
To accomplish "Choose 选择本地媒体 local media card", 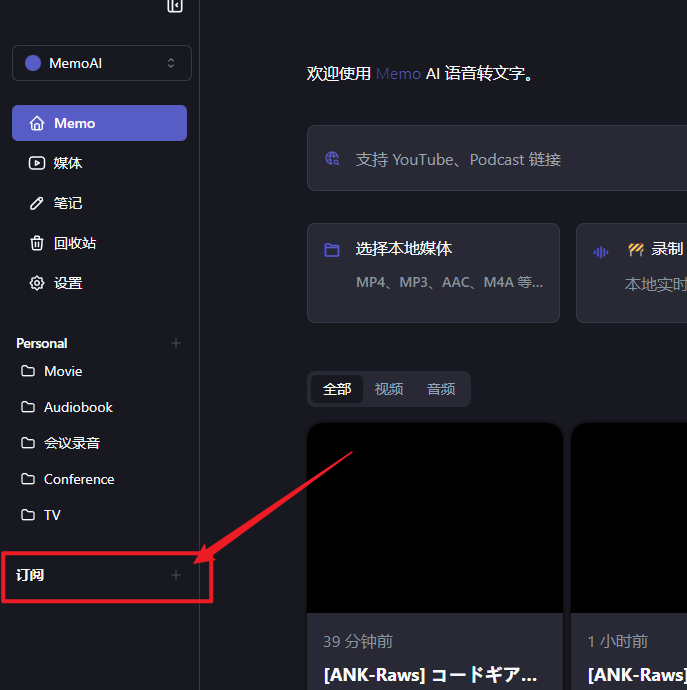I will click(434, 273).
